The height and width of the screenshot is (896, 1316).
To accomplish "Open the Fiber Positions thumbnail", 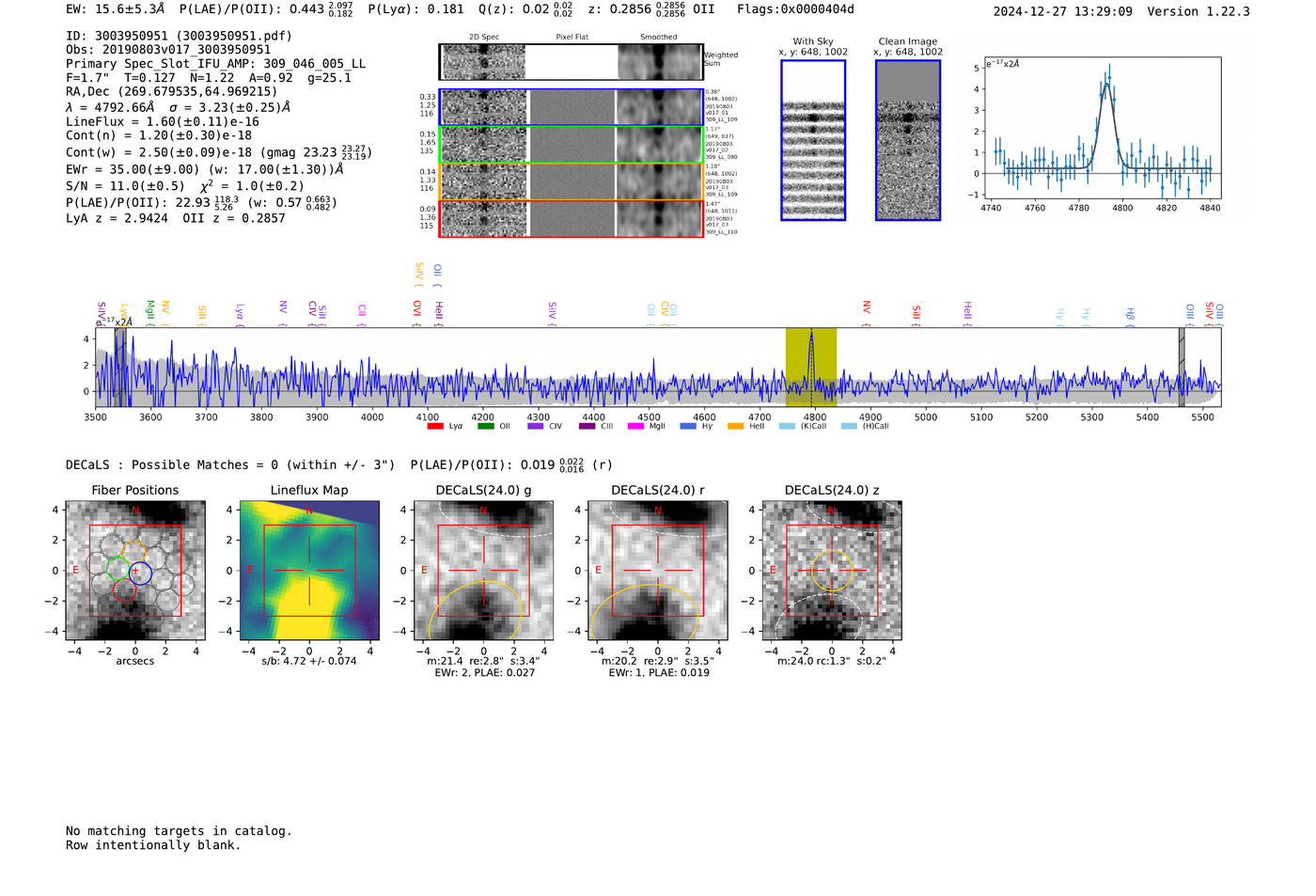I will click(135, 571).
